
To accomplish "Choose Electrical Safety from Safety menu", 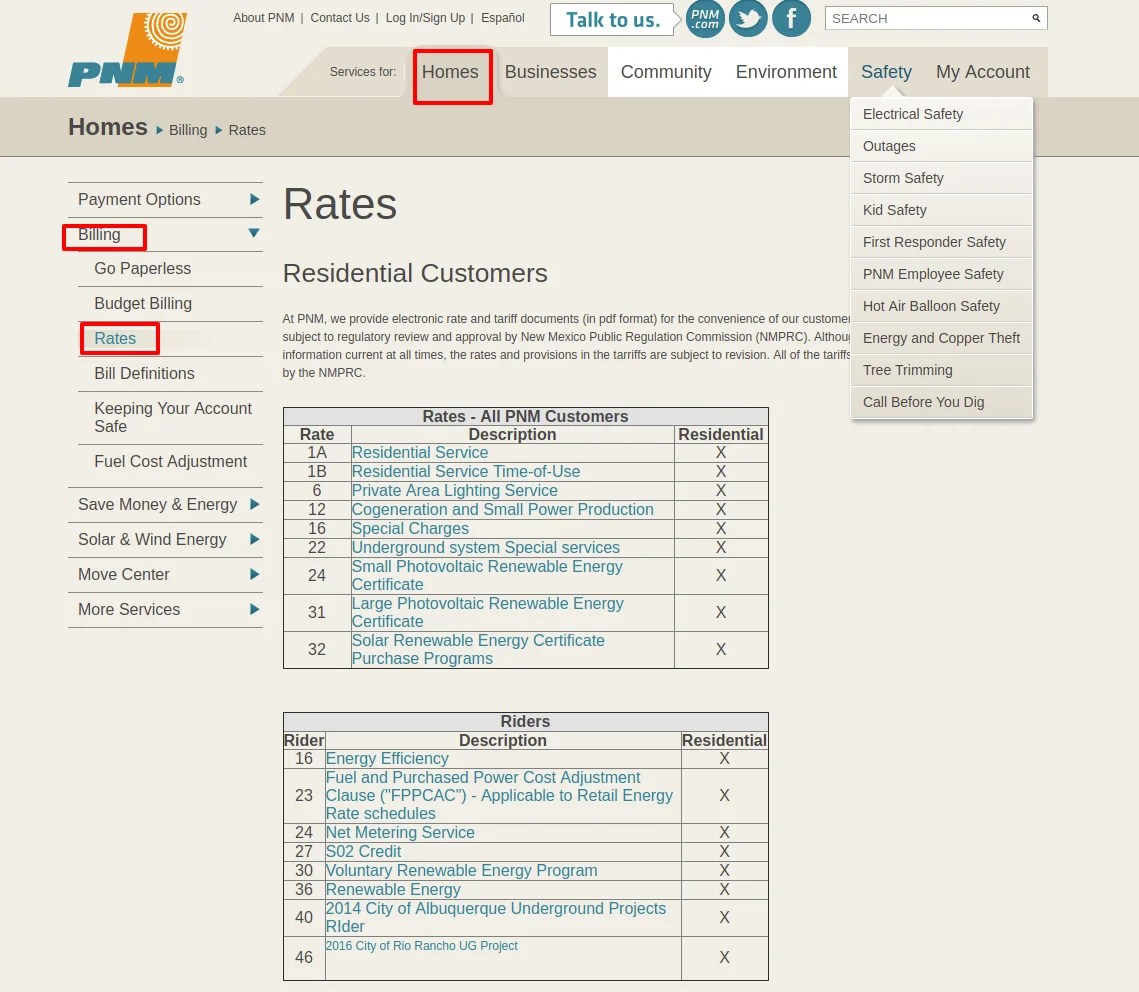I will (941, 114).
